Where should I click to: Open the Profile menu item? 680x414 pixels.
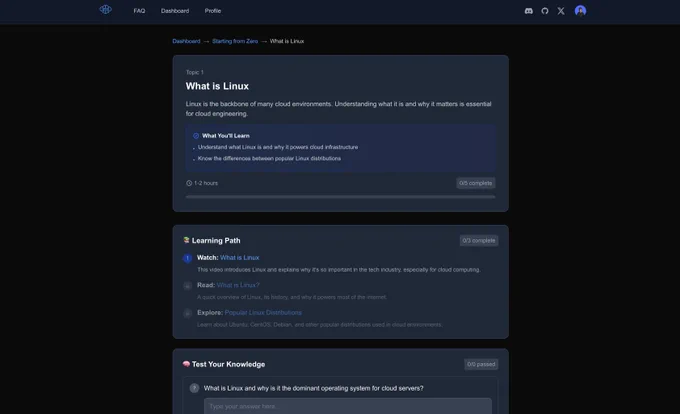tap(212, 11)
